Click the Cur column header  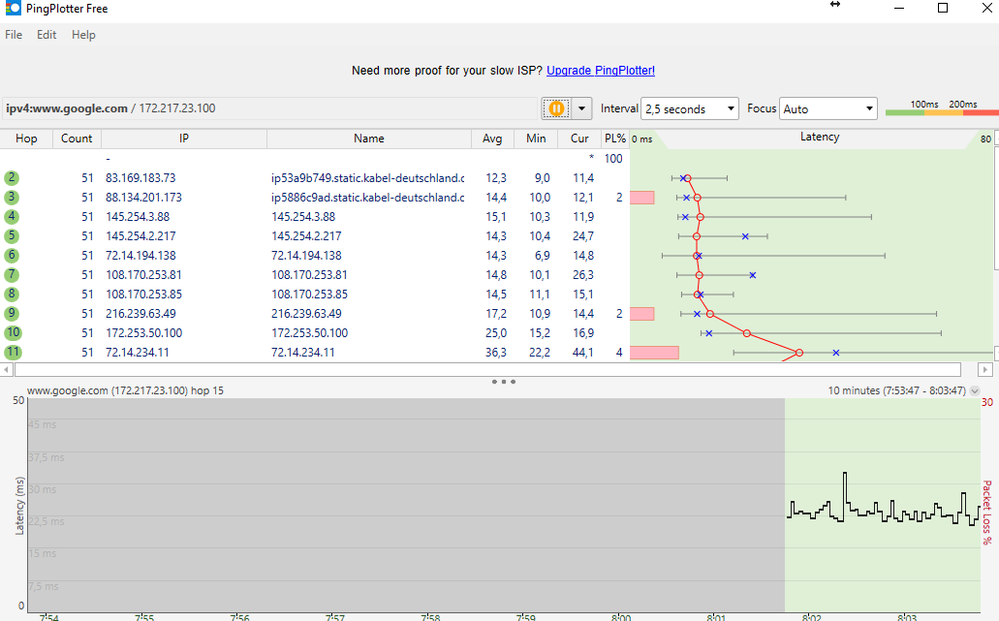tap(579, 139)
